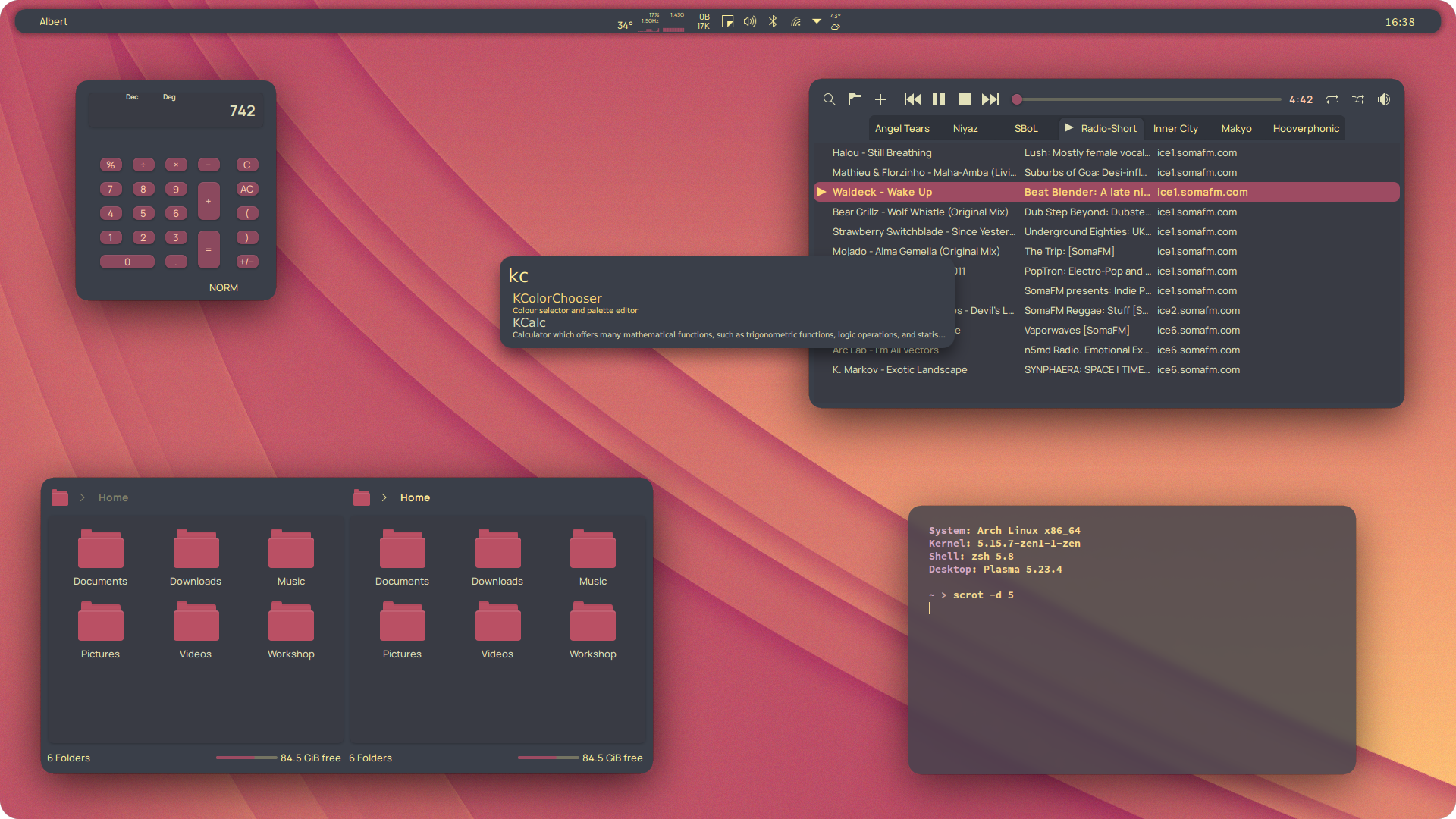Select K. Markov - Exotic Landscape track
The width and height of the screenshot is (1456, 819).
pos(1106,370)
